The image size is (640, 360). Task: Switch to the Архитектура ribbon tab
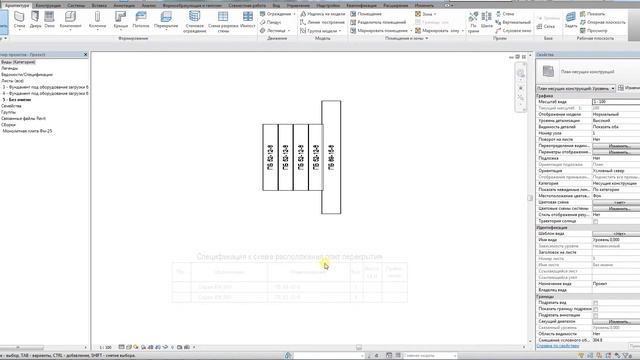(x=17, y=6)
